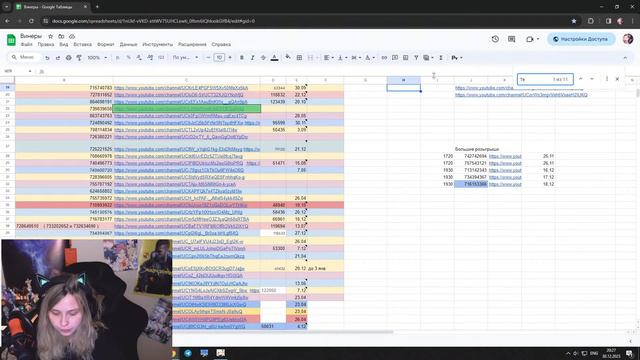Bookmark this page in the browser
The height and width of the screenshot is (360, 640).
(574, 21)
